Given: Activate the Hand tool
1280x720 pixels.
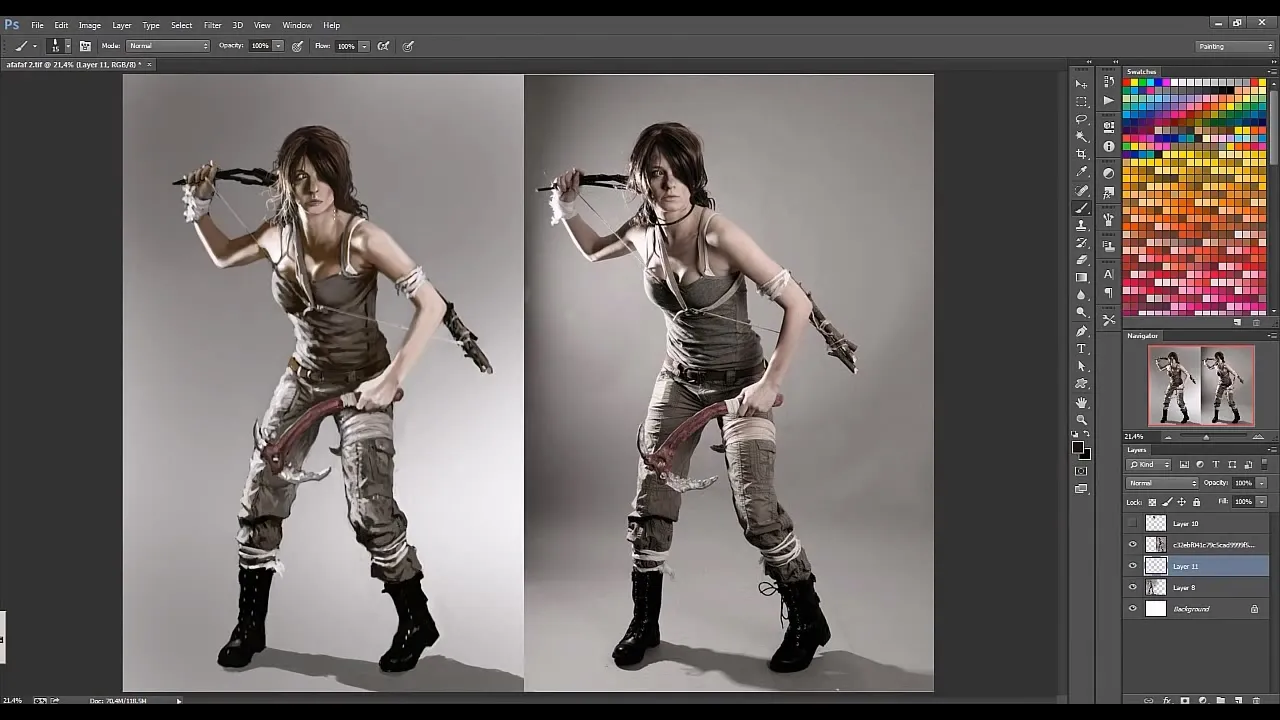Looking at the screenshot, I should [1081, 402].
